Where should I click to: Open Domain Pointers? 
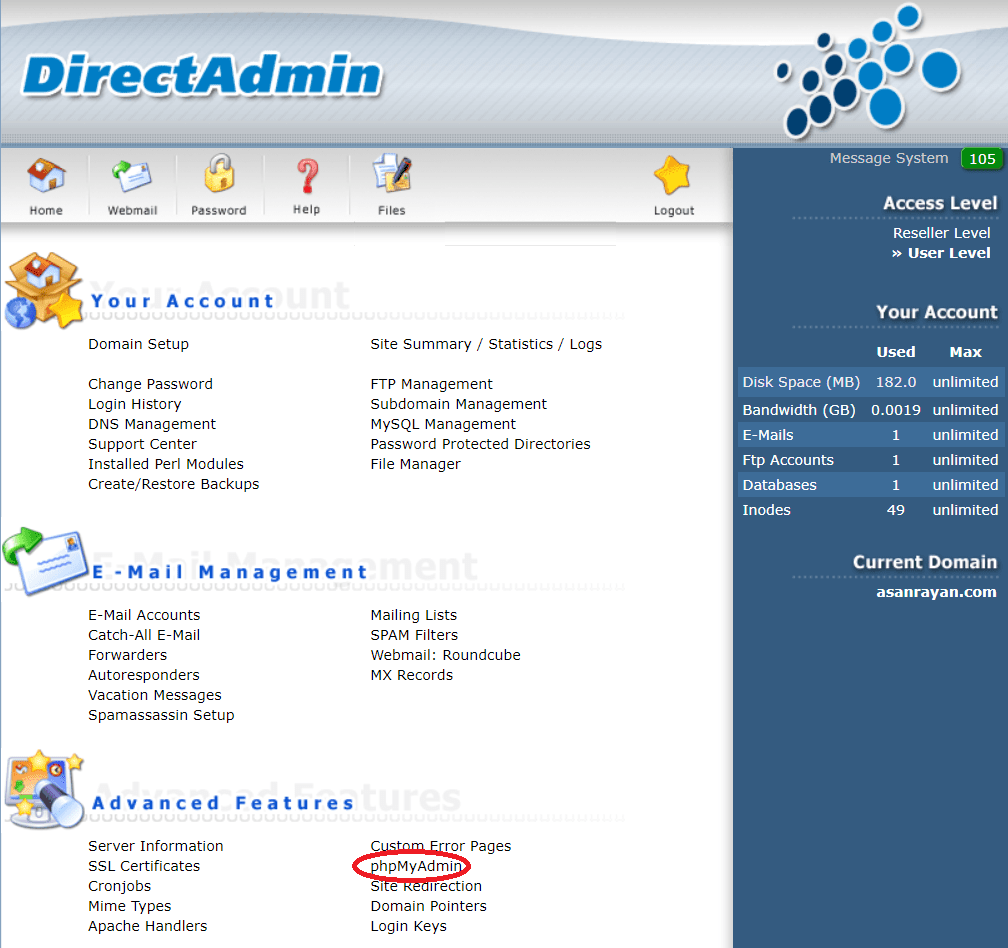point(428,906)
